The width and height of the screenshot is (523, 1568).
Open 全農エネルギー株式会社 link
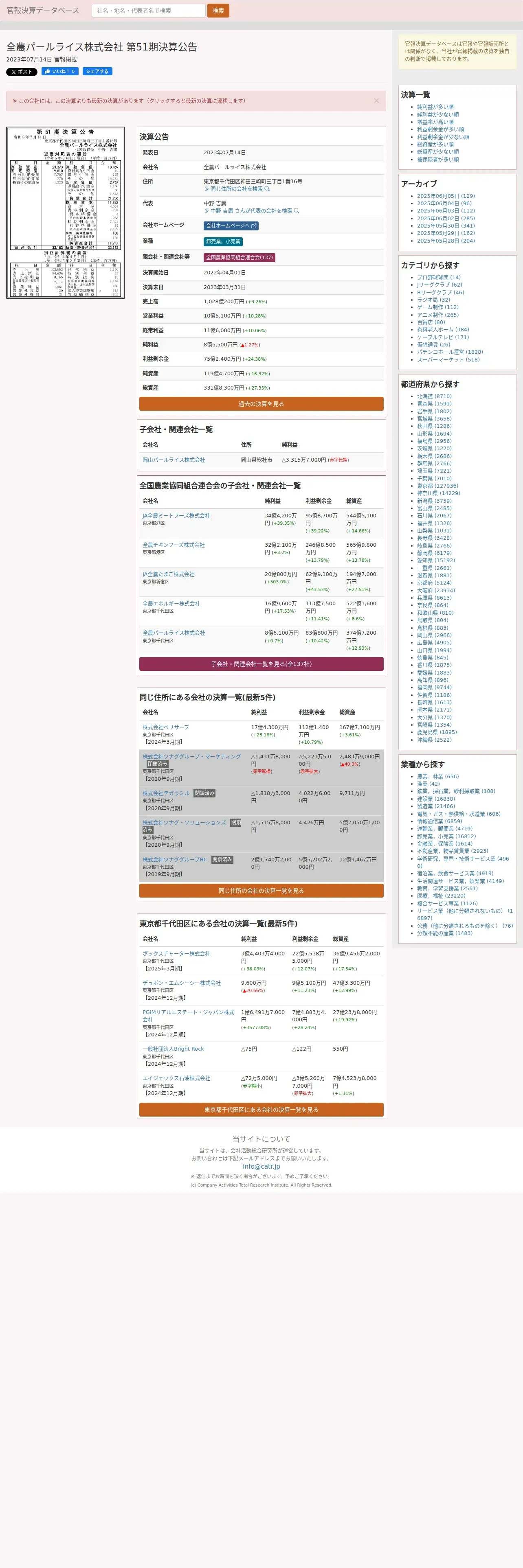pyautogui.click(x=171, y=604)
